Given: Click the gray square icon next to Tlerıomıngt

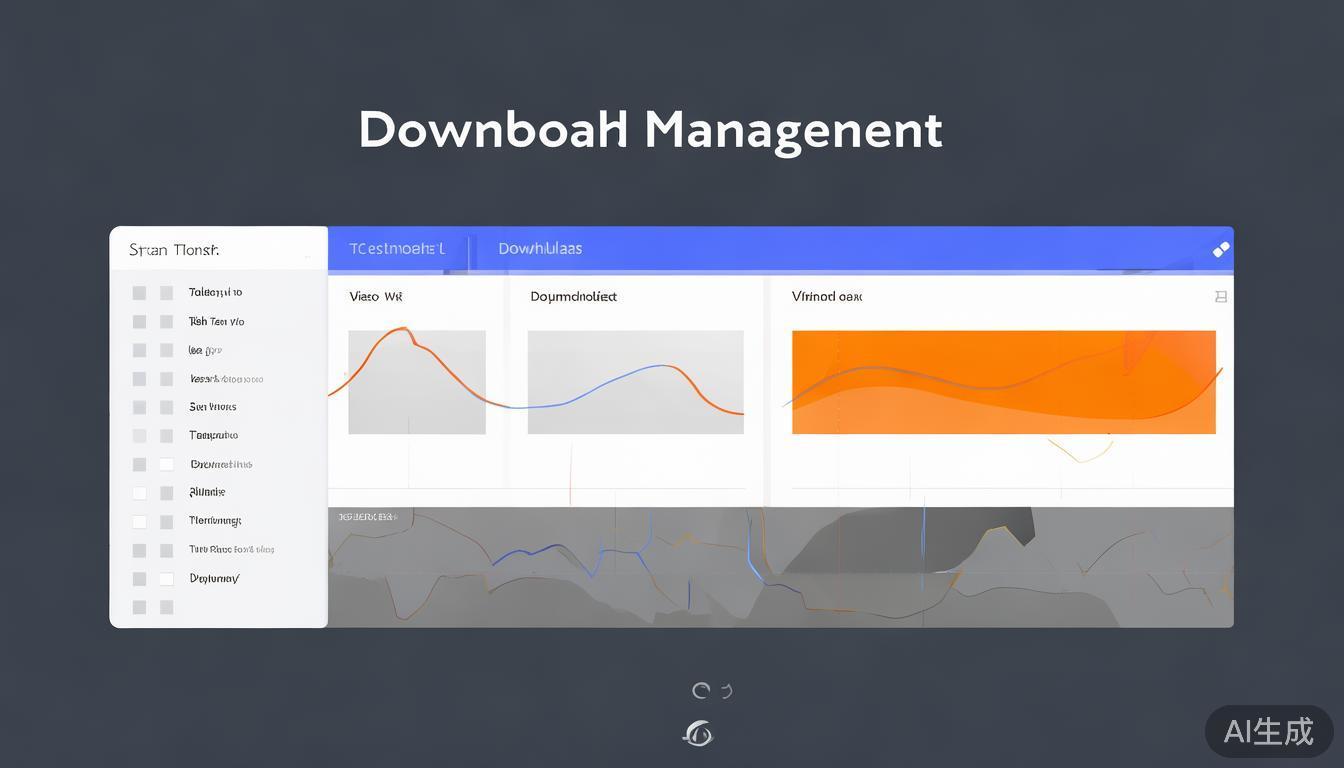Looking at the screenshot, I should pyautogui.click(x=166, y=521).
